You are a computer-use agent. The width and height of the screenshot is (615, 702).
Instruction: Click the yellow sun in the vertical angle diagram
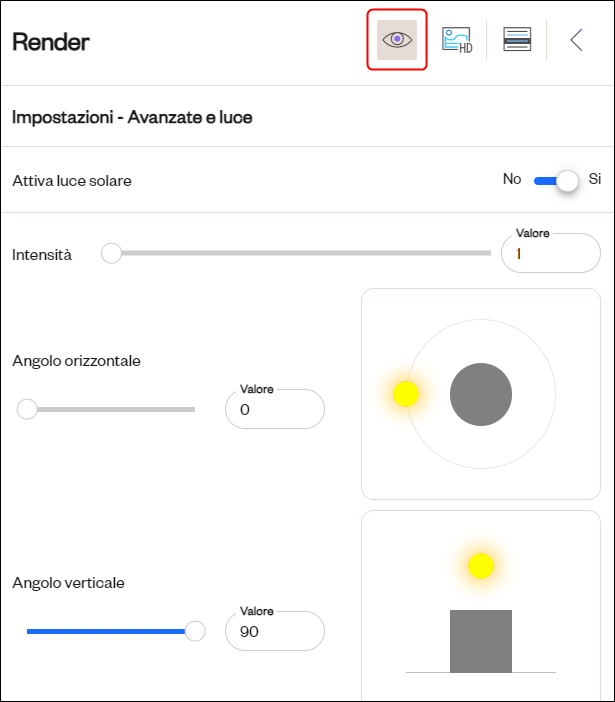pyautogui.click(x=481, y=566)
